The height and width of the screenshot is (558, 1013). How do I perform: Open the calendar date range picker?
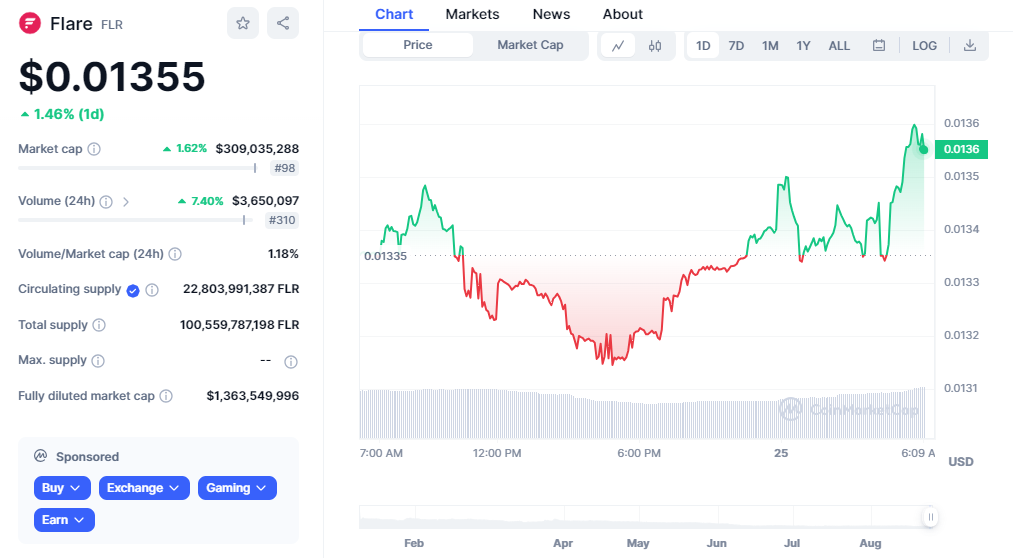tap(879, 46)
